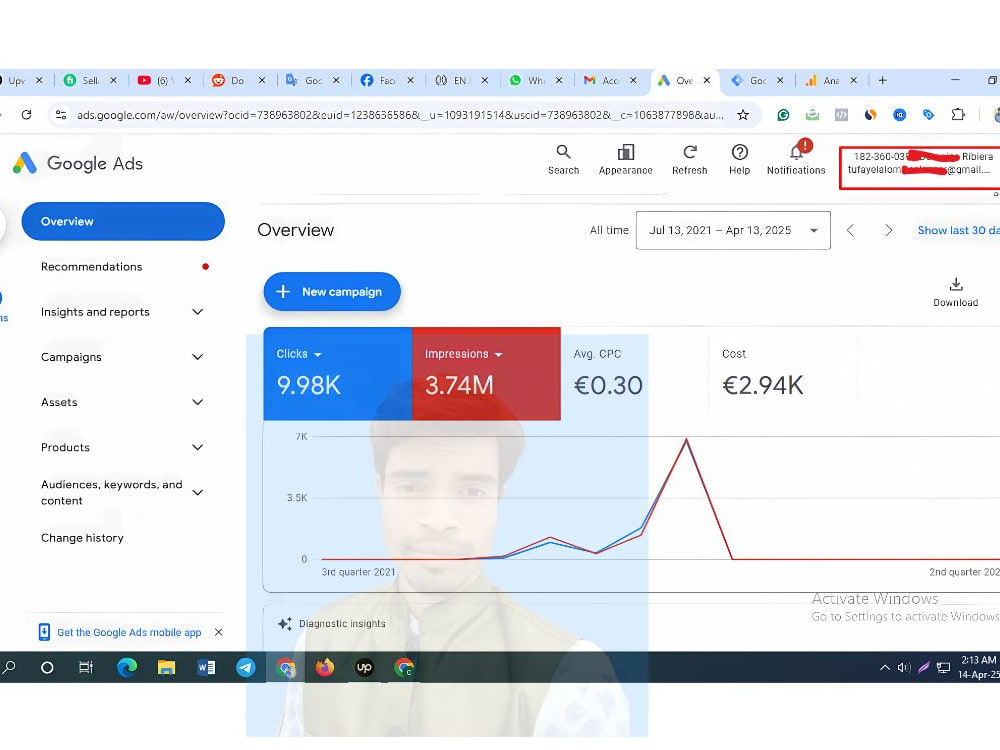Click Get the Google Ads mobile app link
Screen dimensions: 1000x750
tap(129, 632)
